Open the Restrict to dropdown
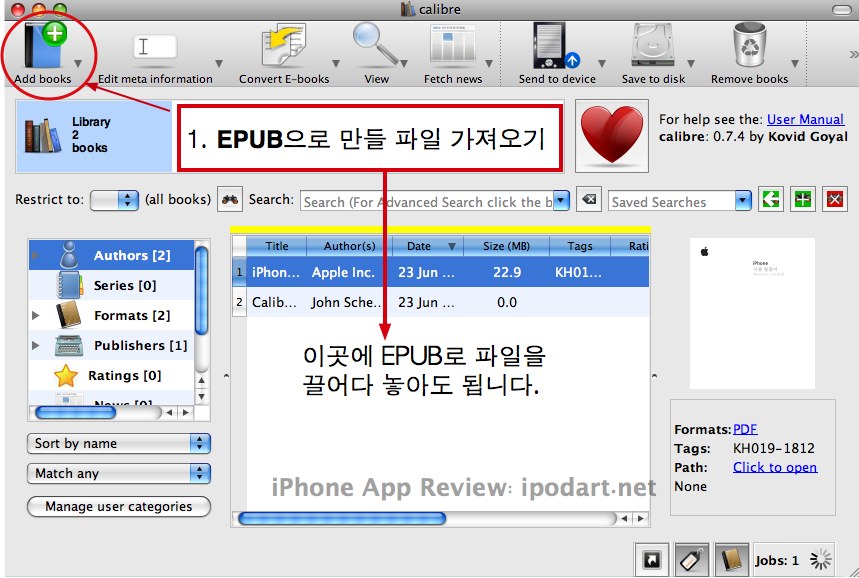Image resolution: width=859 pixels, height=578 pixels. tap(114, 200)
